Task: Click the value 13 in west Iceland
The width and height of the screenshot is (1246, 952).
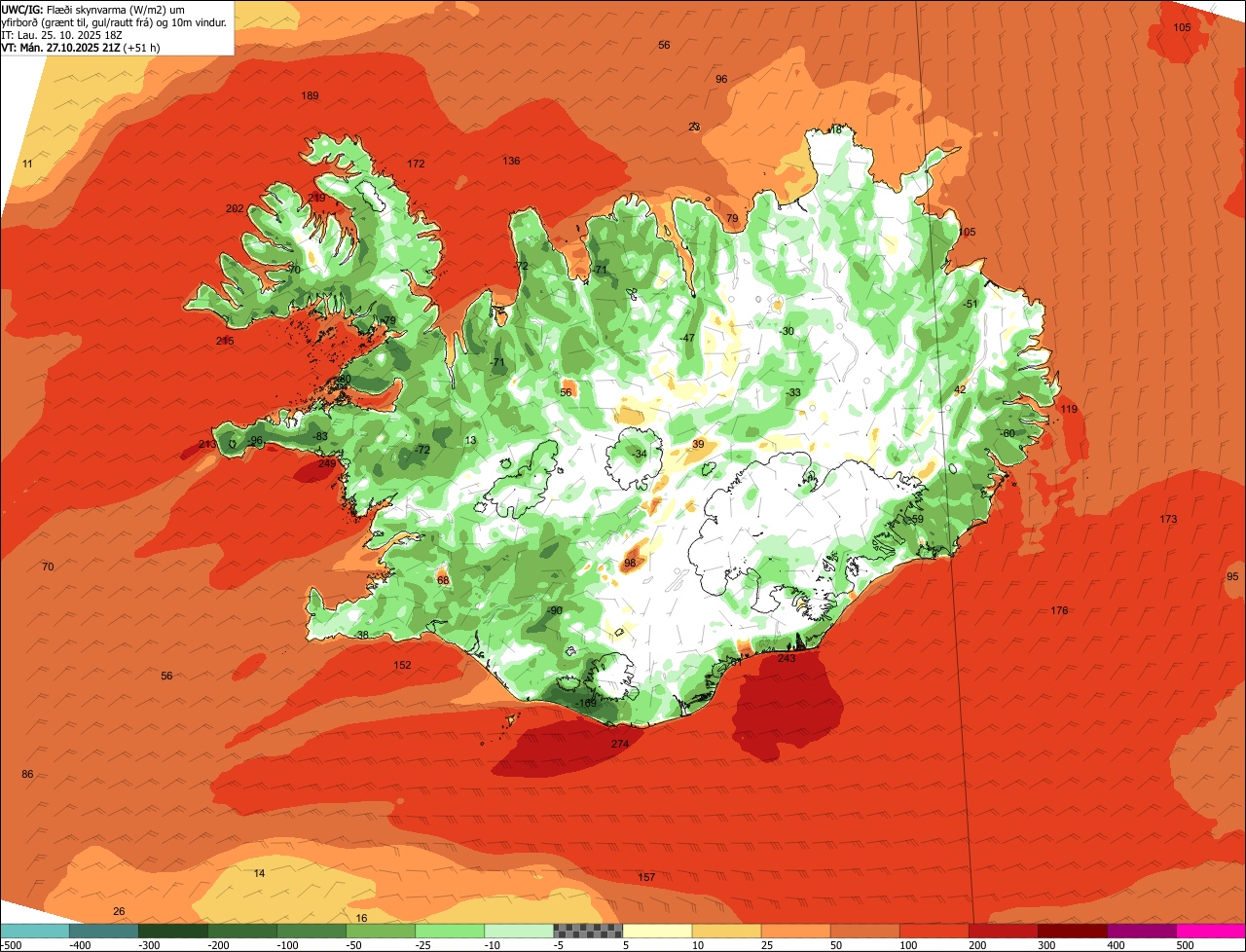Action: tap(471, 440)
